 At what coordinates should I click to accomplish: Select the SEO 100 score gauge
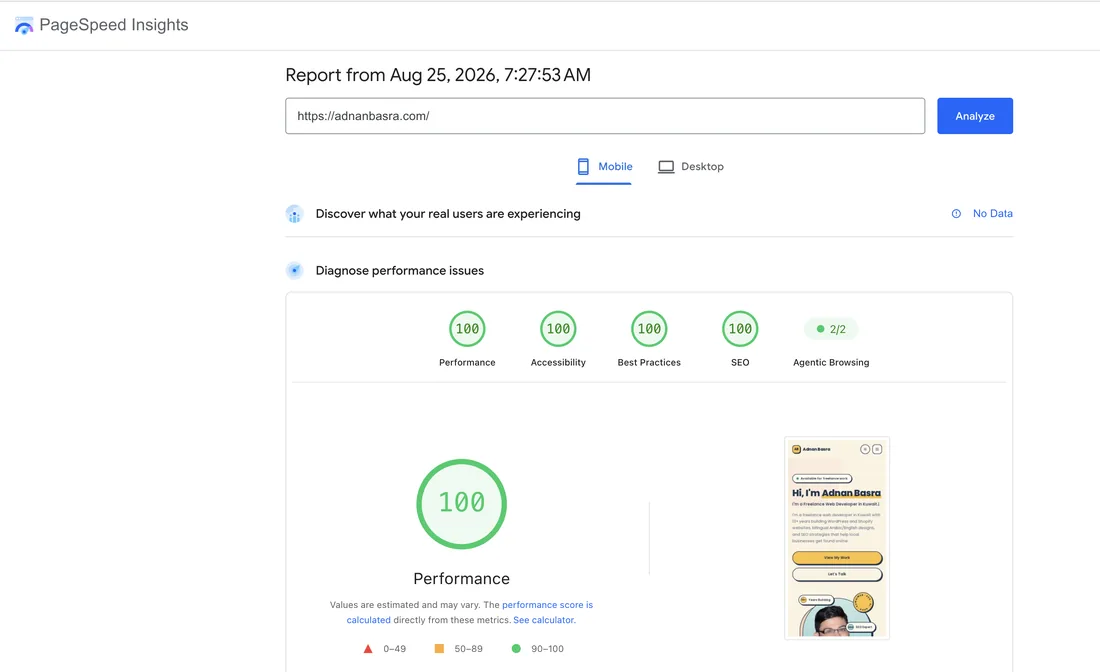pyautogui.click(x=739, y=328)
